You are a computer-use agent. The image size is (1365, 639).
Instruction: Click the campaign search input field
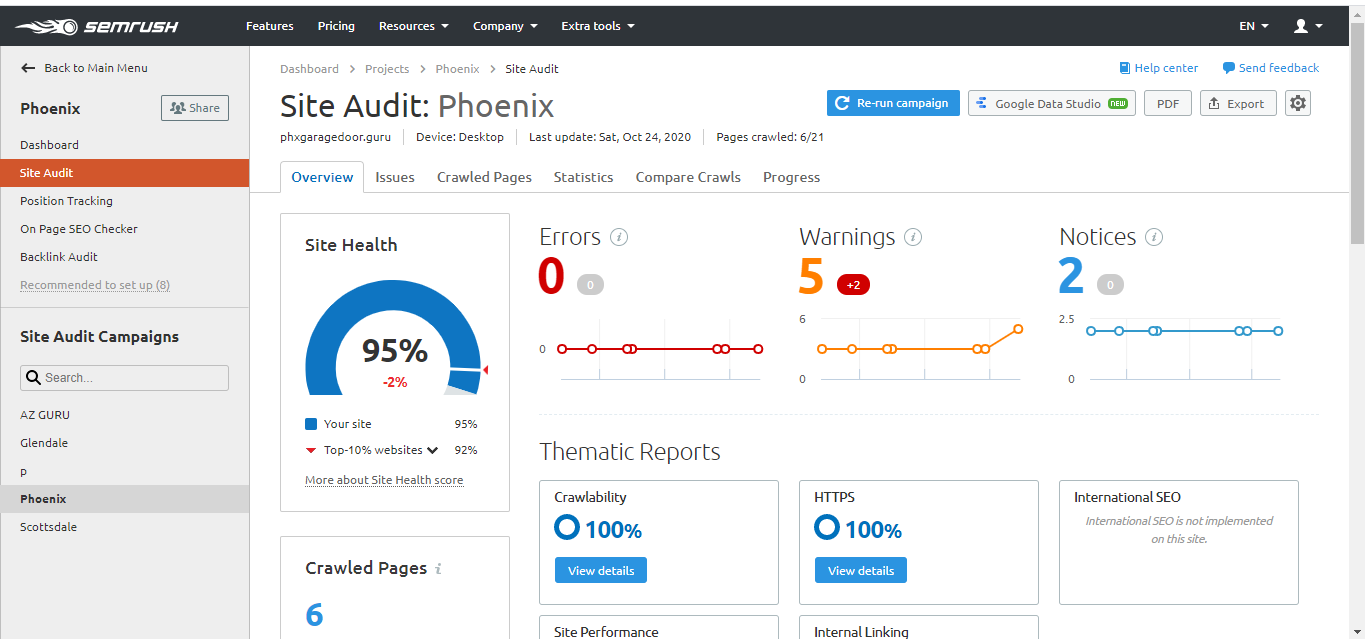125,378
